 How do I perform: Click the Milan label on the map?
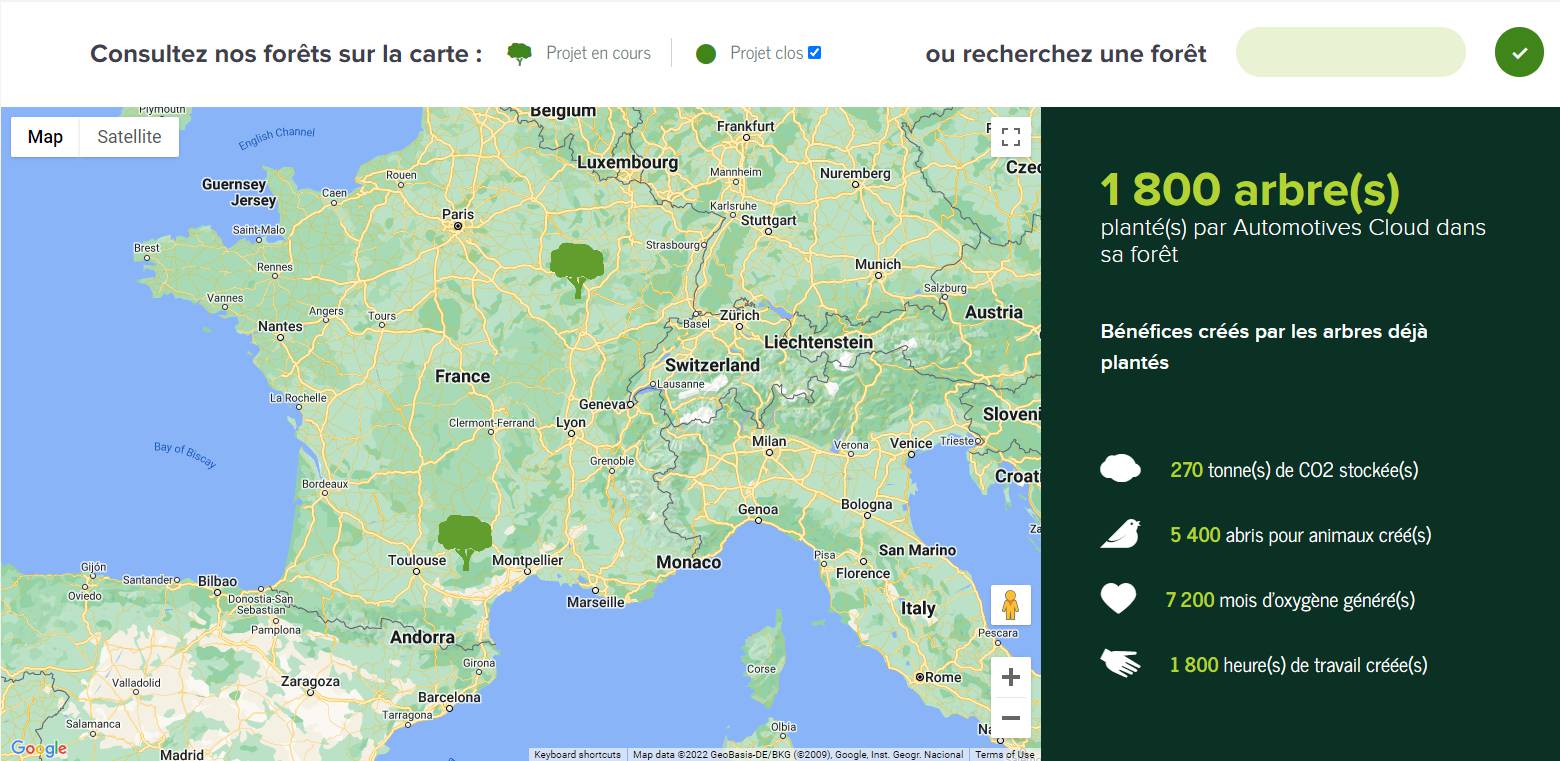click(x=769, y=441)
